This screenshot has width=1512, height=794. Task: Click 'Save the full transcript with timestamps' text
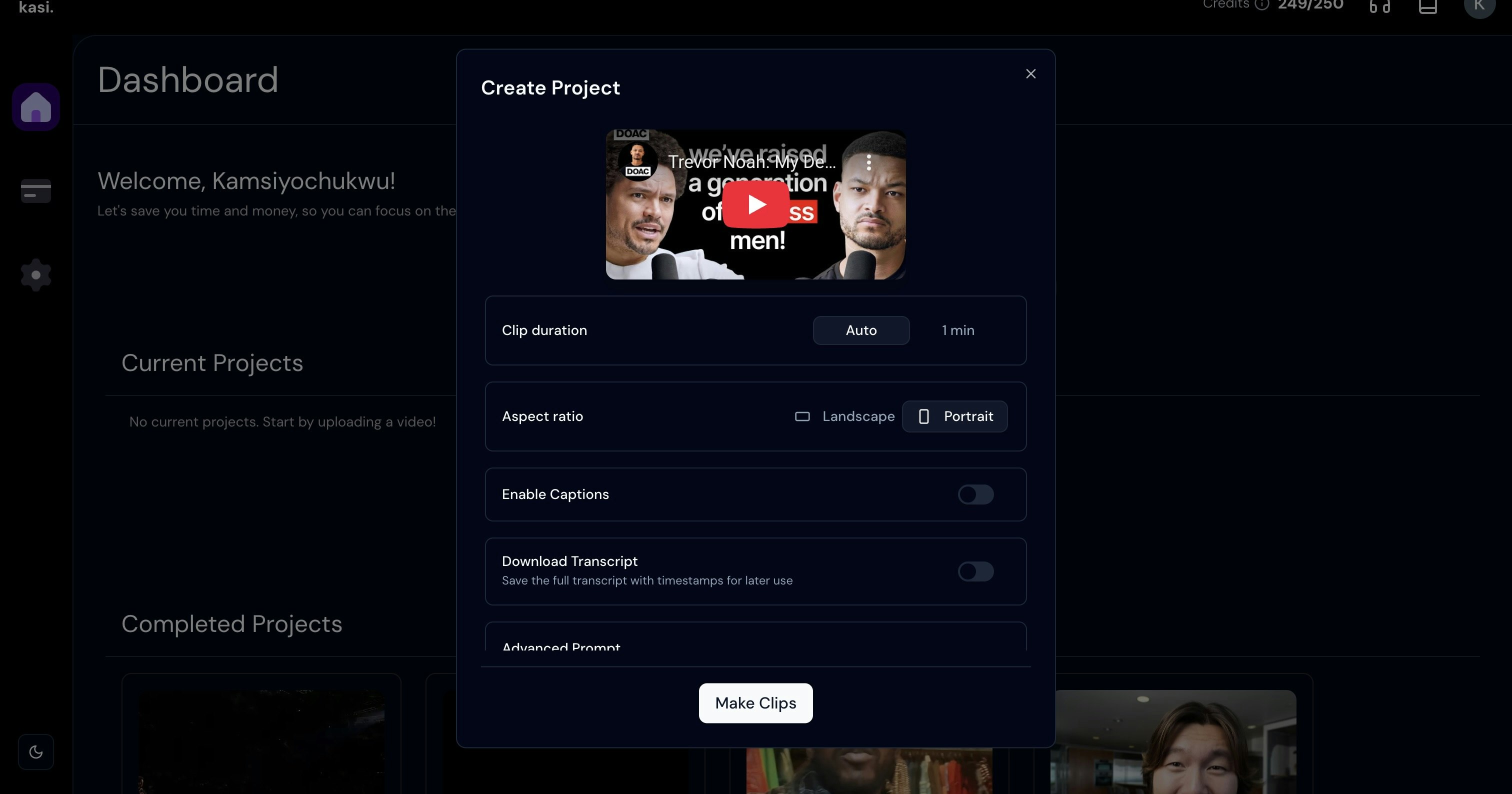click(647, 580)
